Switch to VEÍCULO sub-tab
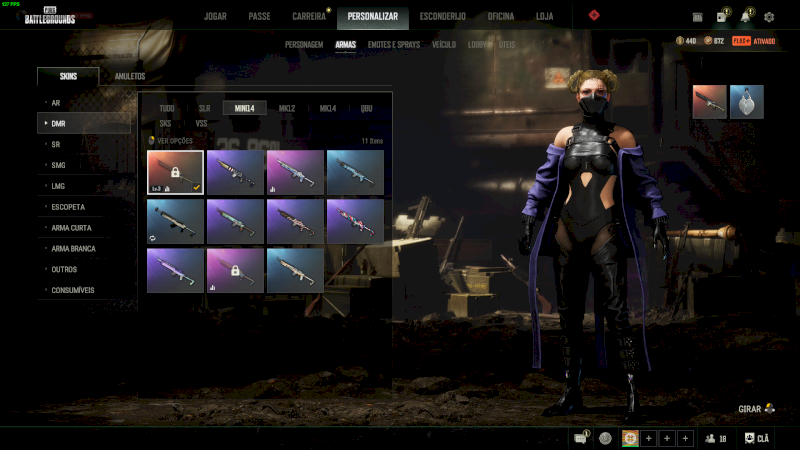Image resolution: width=800 pixels, height=450 pixels. pos(444,44)
